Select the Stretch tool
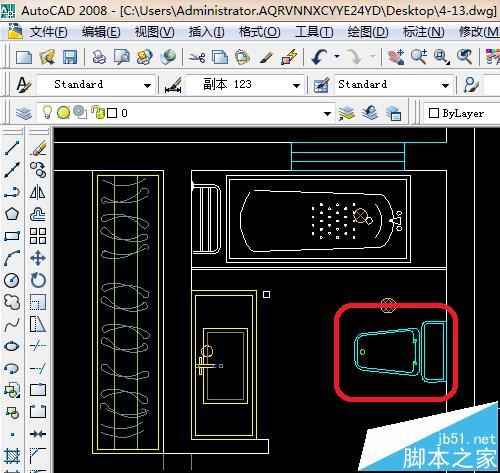 tap(38, 324)
